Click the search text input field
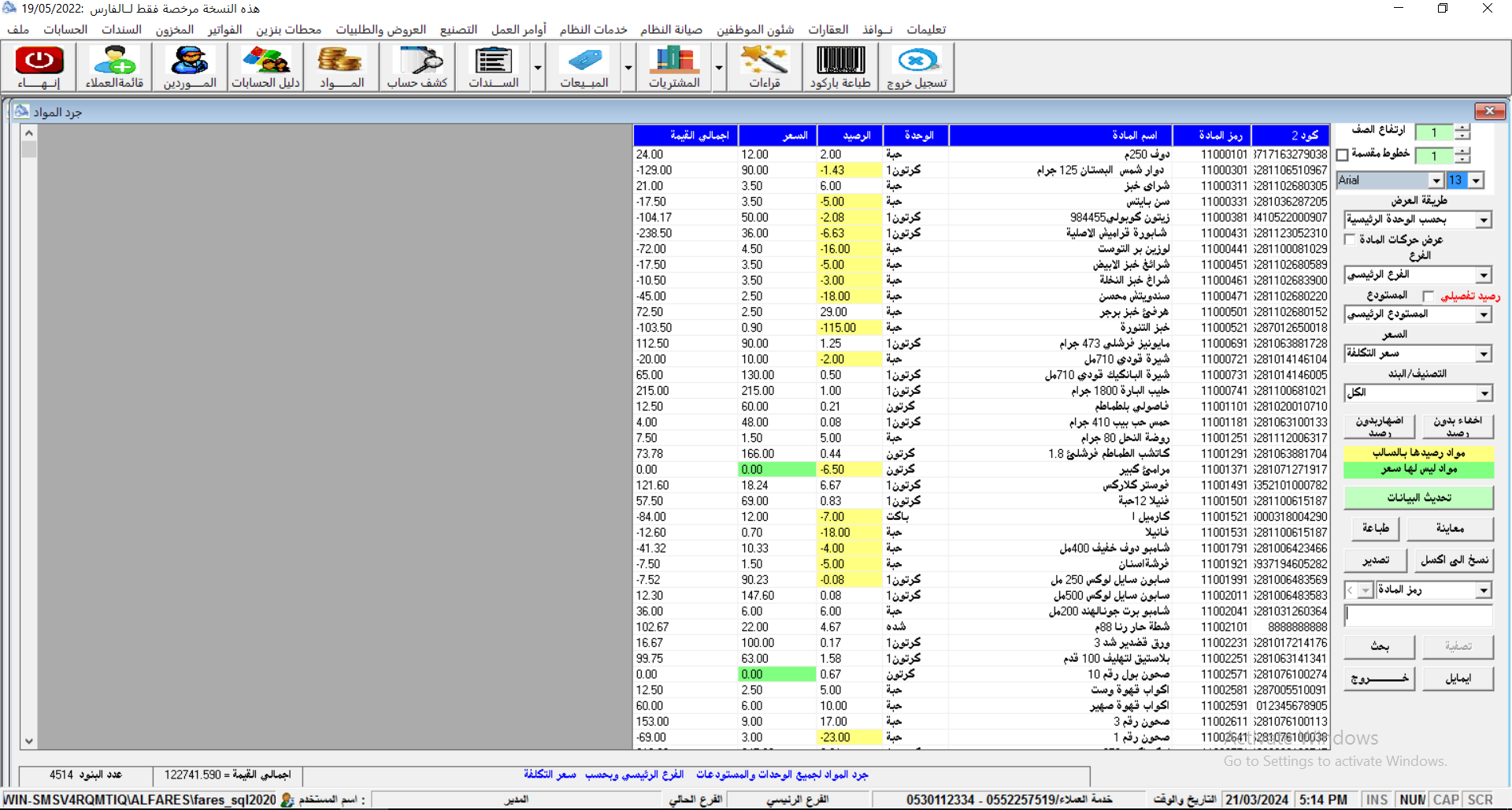Screen dimensions: 1512x810 [x=1418, y=615]
